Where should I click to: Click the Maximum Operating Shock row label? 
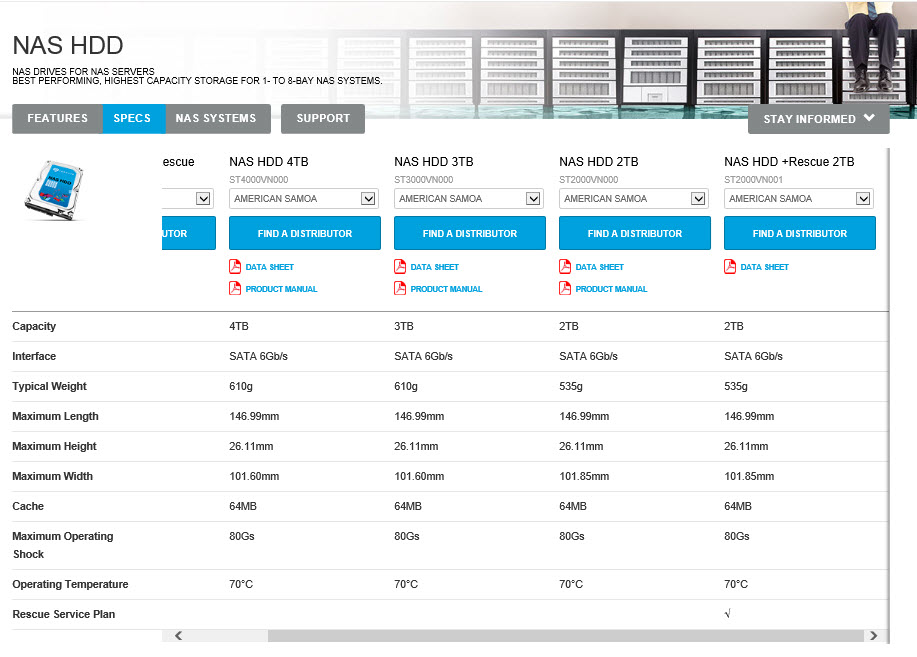(63, 545)
